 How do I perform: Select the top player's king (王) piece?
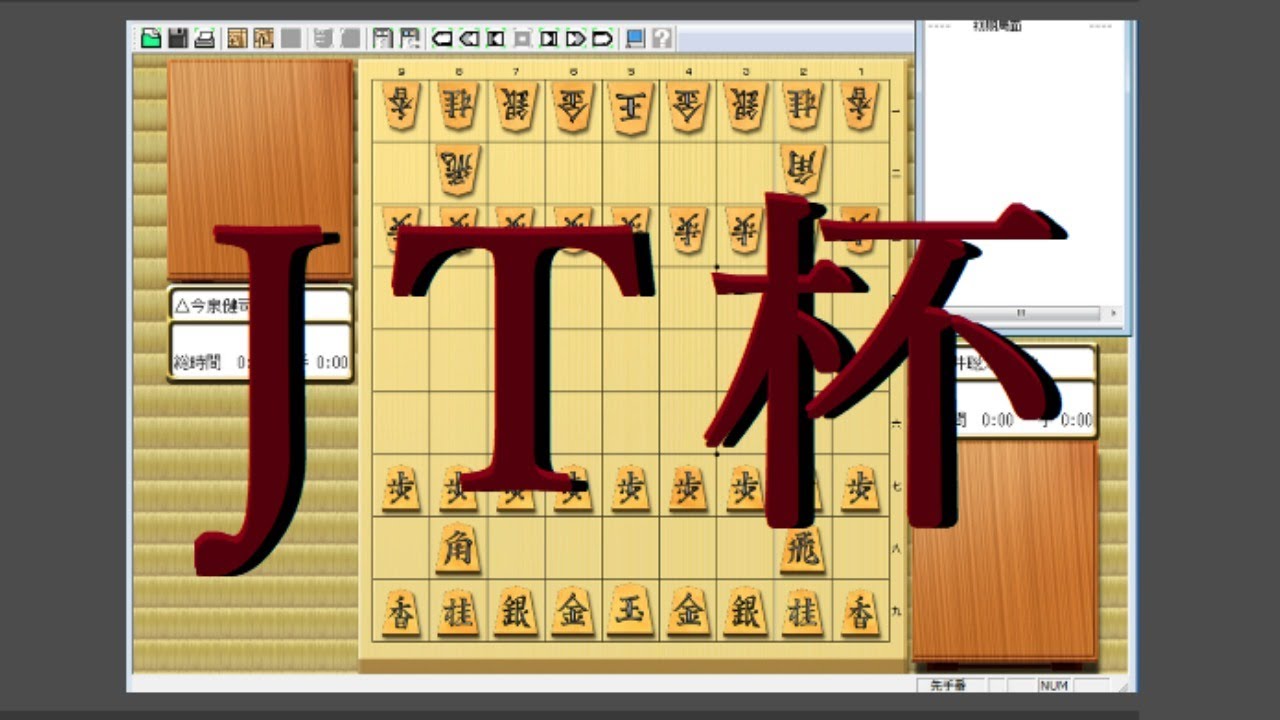630,107
